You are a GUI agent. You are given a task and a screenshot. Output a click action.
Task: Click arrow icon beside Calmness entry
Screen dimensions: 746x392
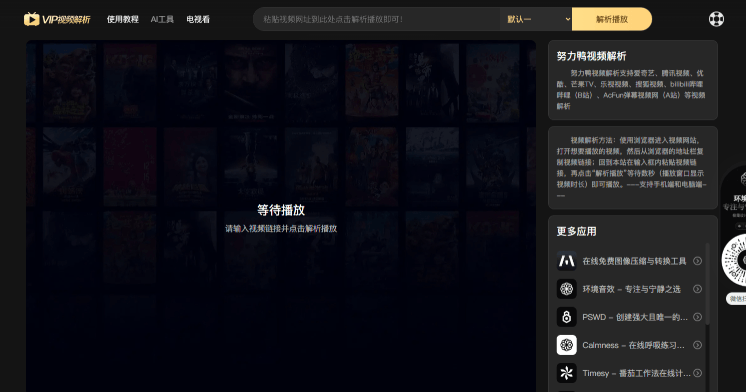(x=697, y=345)
